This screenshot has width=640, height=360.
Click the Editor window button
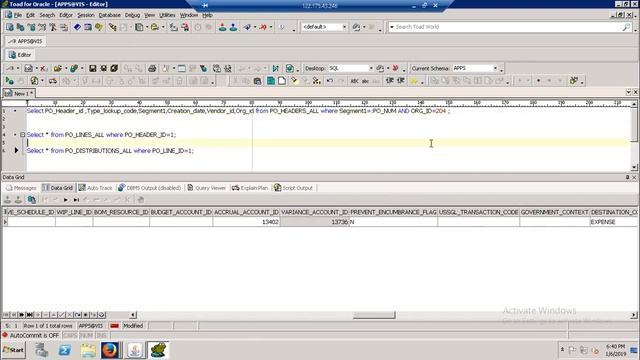pyautogui.click(x=20, y=55)
